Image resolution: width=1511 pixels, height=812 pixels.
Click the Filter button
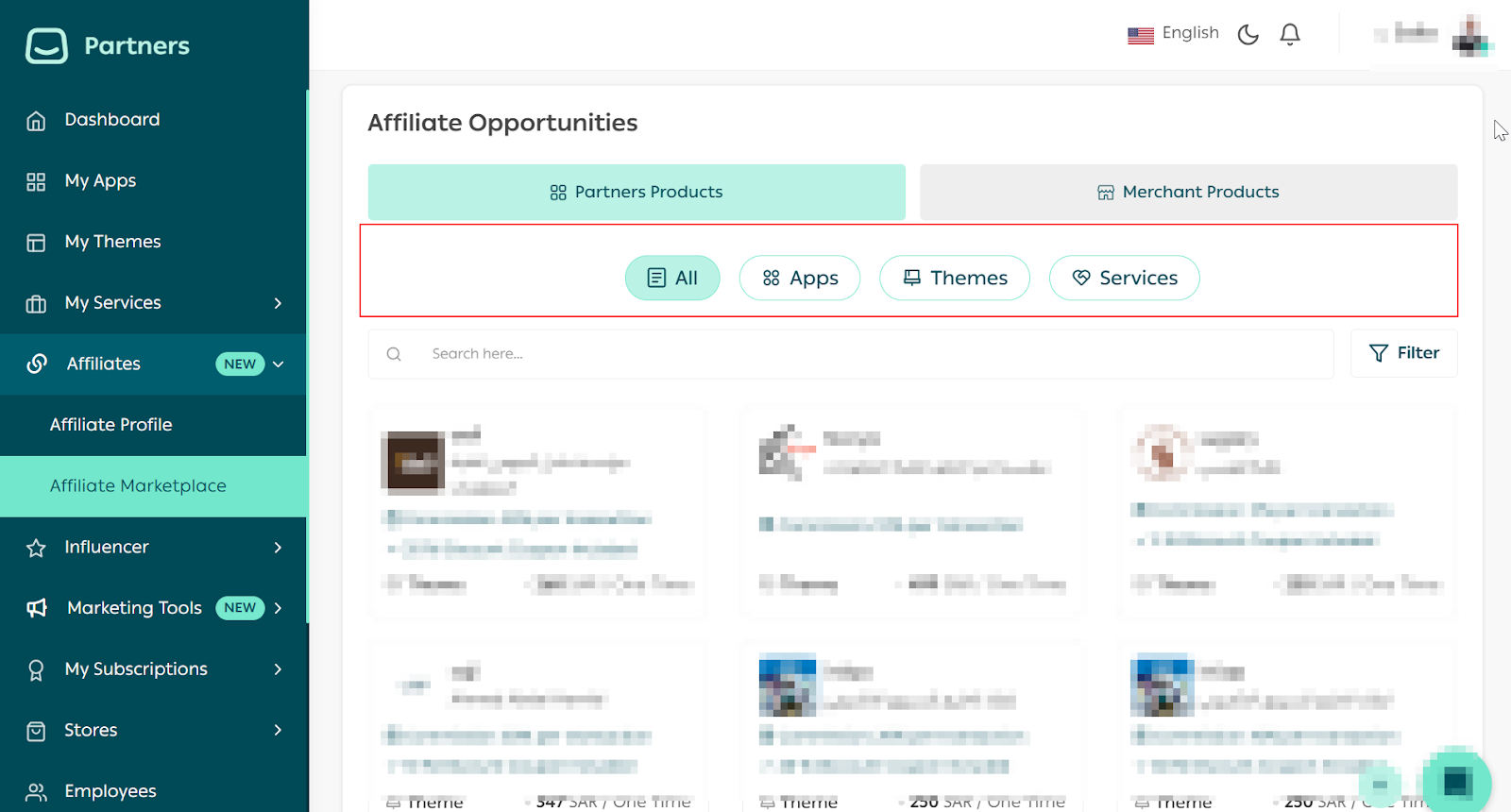tap(1403, 353)
